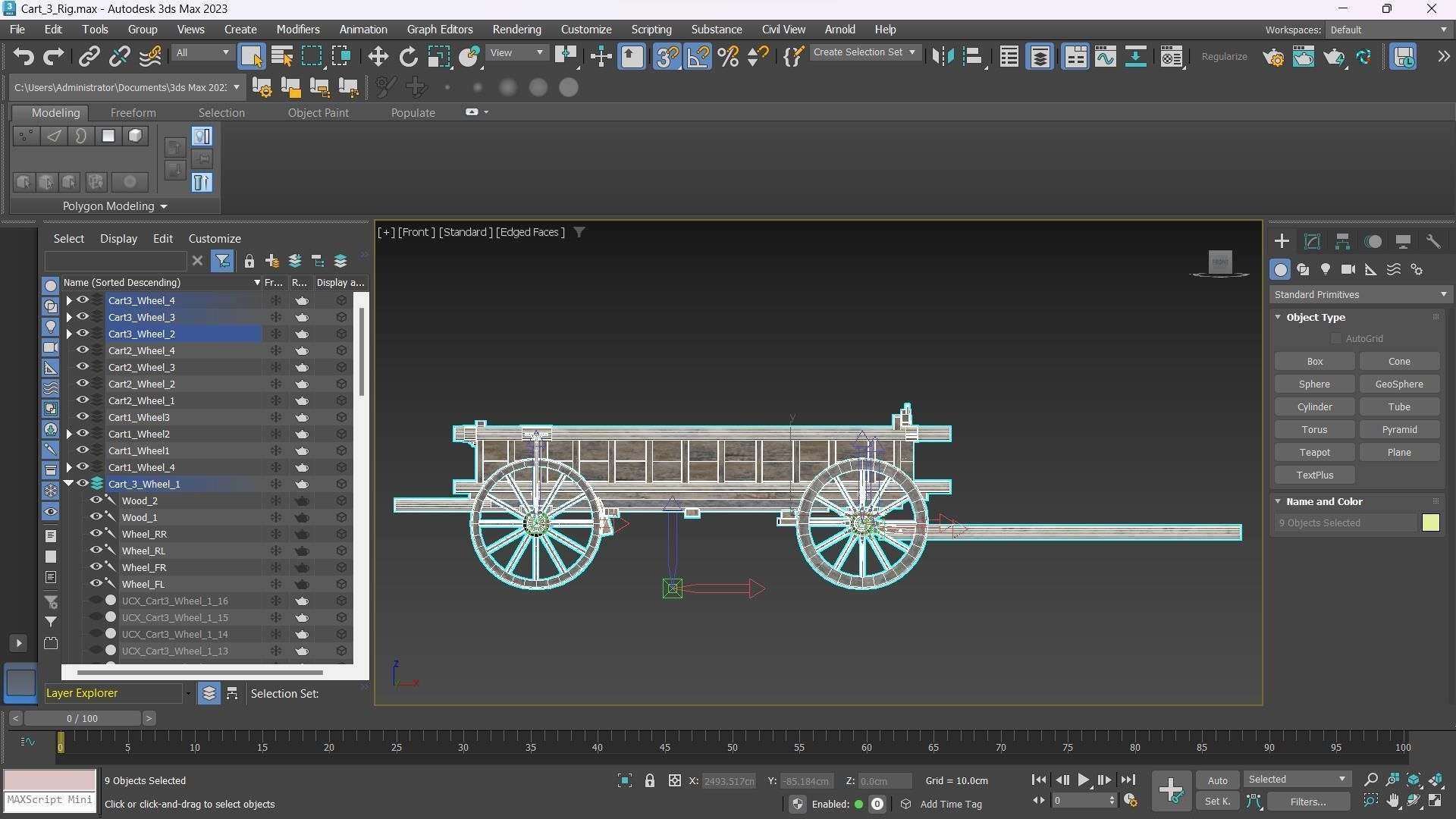Click the Redo arrow icon
This screenshot has width=1456, height=819.
coord(54,57)
